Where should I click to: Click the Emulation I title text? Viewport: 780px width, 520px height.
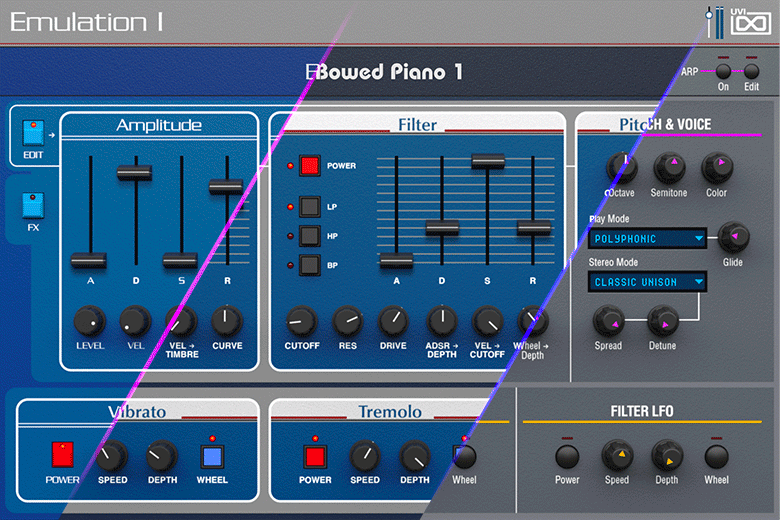pyautogui.click(x=87, y=22)
